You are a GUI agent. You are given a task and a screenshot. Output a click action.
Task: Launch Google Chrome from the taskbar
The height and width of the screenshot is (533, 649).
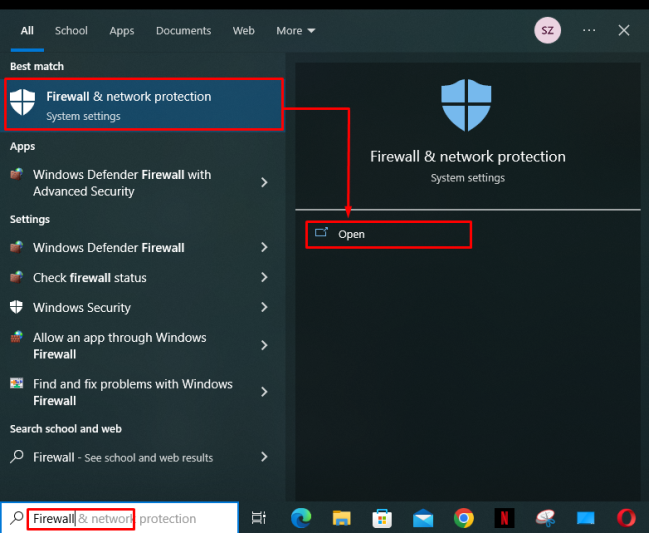pyautogui.click(x=464, y=518)
